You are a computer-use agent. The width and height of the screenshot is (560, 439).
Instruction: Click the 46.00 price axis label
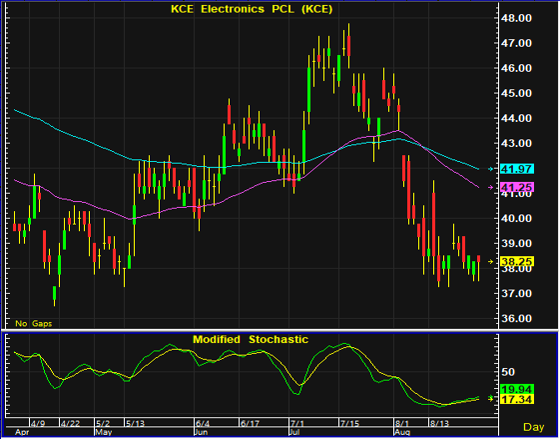coord(516,68)
